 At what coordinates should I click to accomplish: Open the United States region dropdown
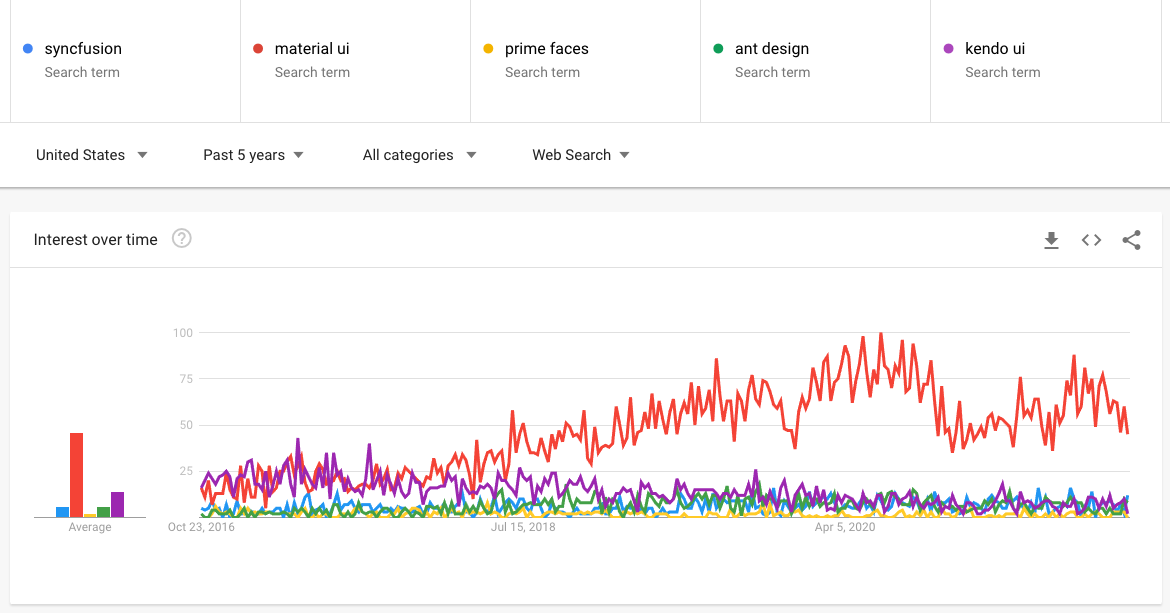[x=91, y=155]
